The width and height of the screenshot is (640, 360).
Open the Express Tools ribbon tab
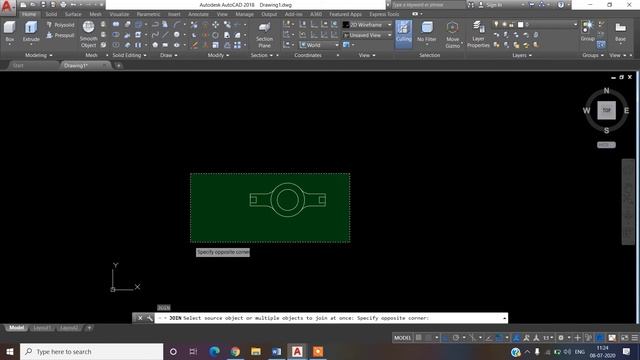pos(384,14)
